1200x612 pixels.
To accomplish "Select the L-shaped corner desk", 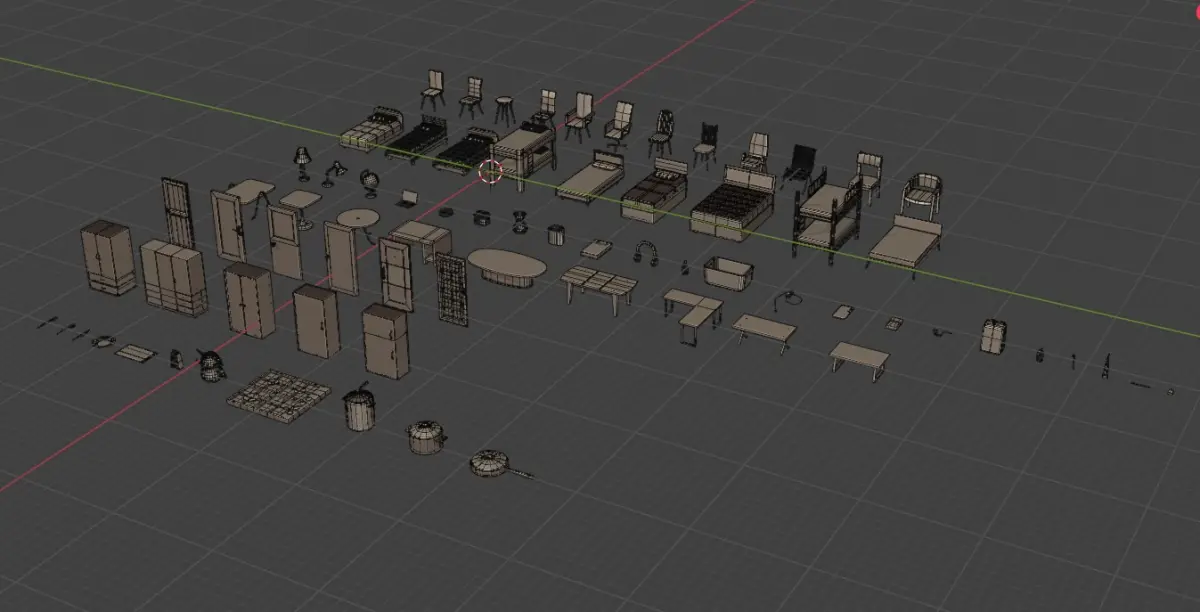I will pyautogui.click(x=692, y=315).
